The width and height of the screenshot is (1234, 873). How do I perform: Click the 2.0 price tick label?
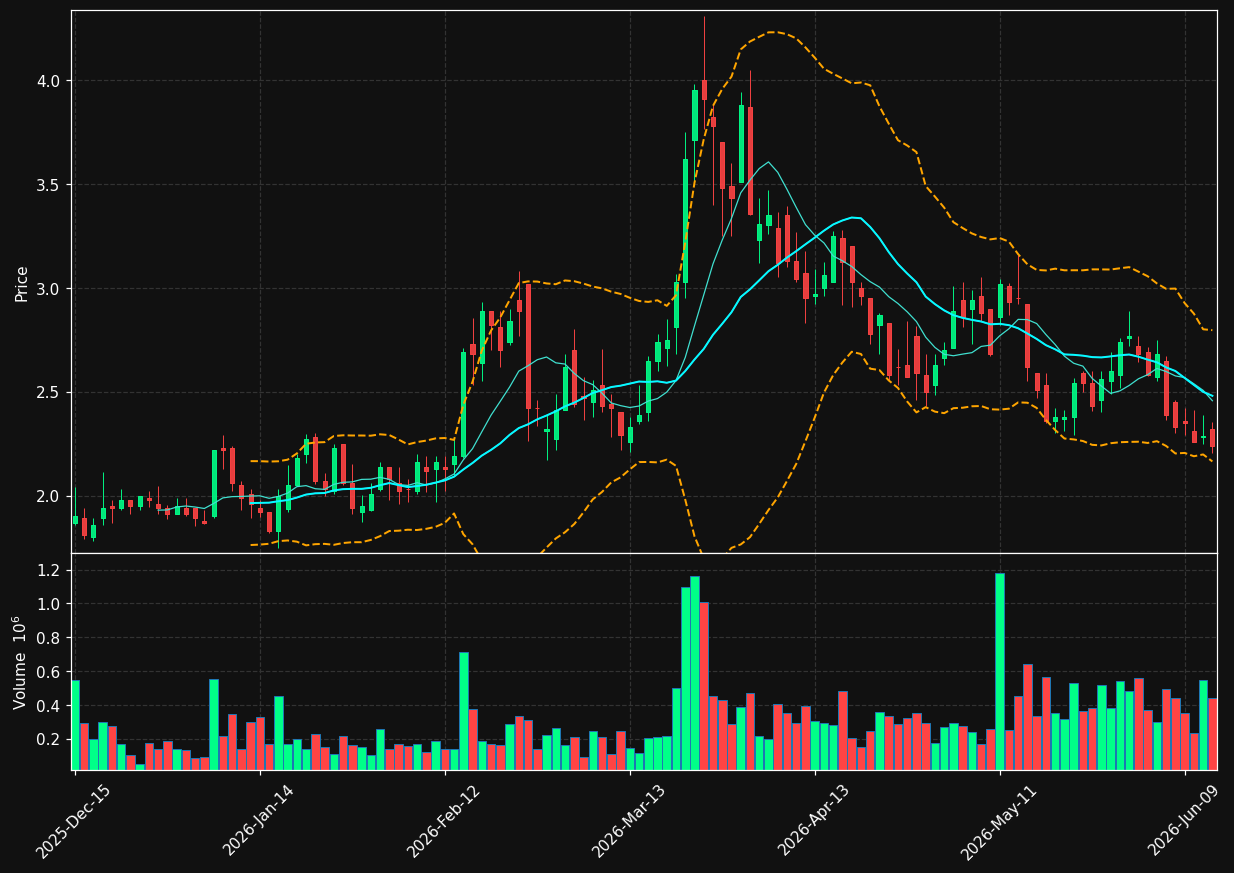click(x=50, y=496)
